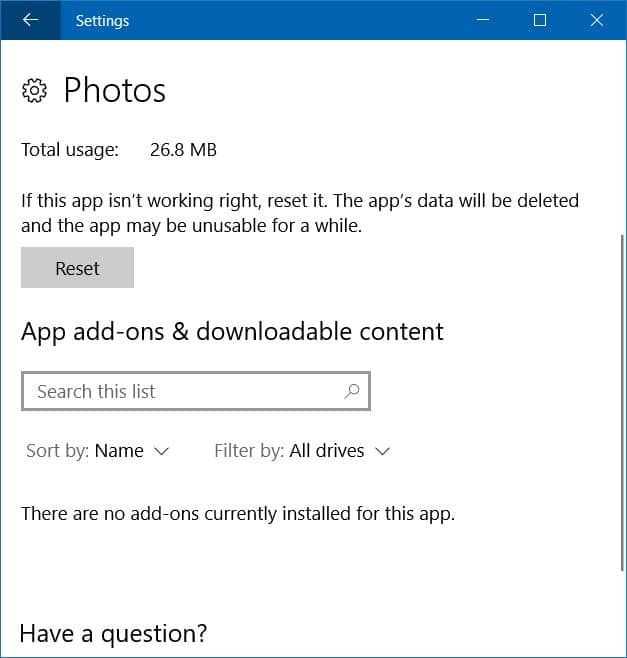This screenshot has width=627, height=658.
Task: Click the search magnifier icon
Action: click(352, 391)
